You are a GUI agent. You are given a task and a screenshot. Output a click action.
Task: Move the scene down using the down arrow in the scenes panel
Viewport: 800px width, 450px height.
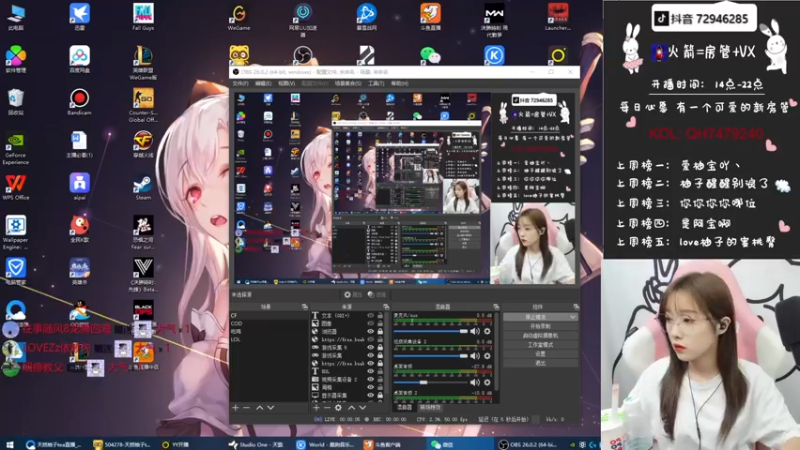point(270,408)
